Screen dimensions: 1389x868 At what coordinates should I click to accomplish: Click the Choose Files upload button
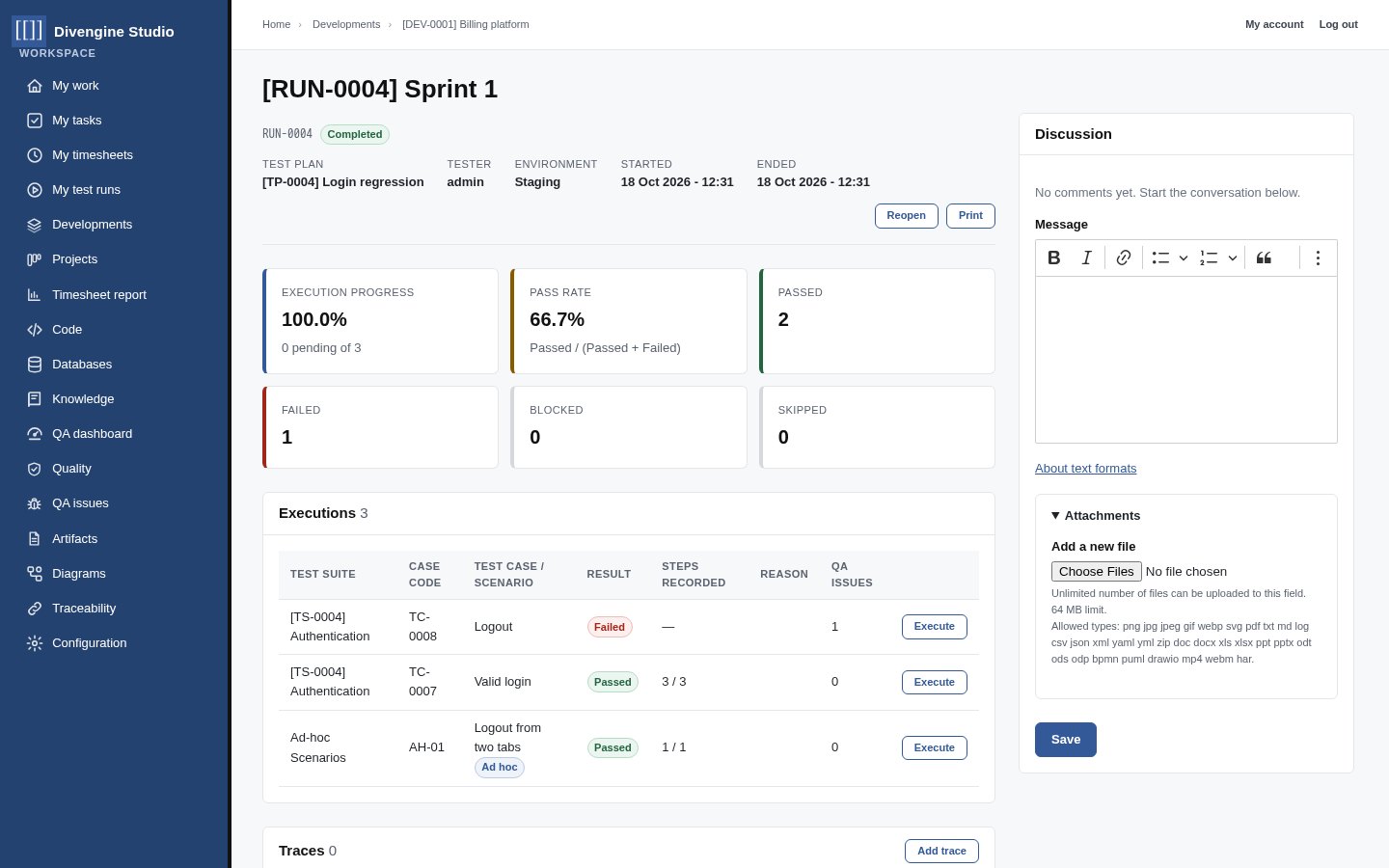[x=1097, y=572]
